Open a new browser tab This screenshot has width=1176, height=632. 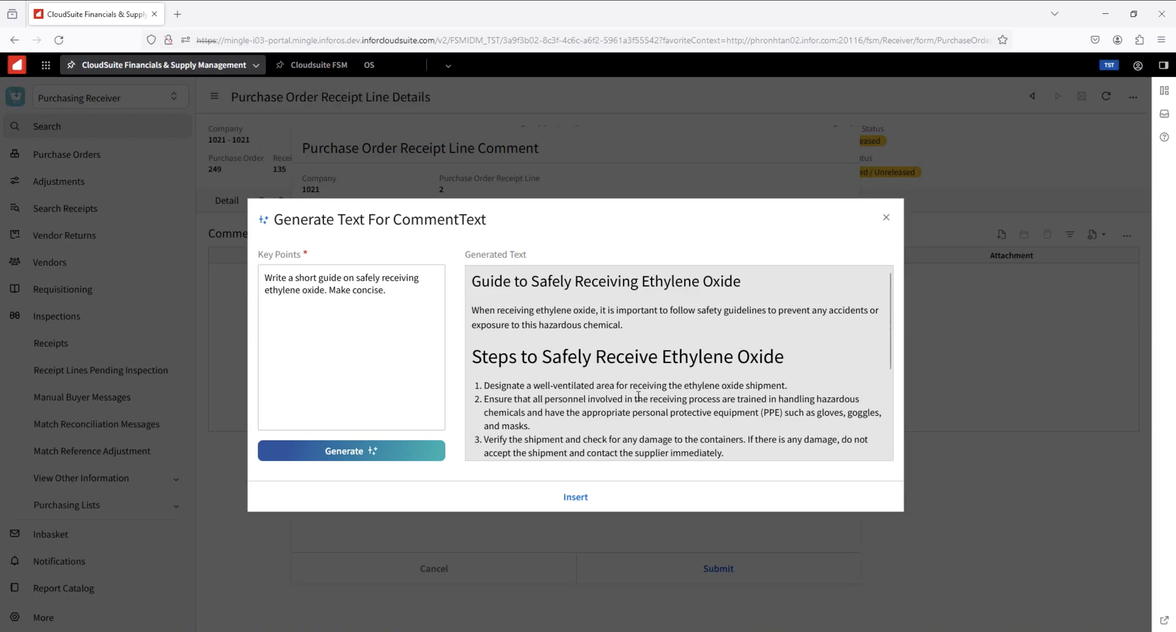[x=177, y=13]
